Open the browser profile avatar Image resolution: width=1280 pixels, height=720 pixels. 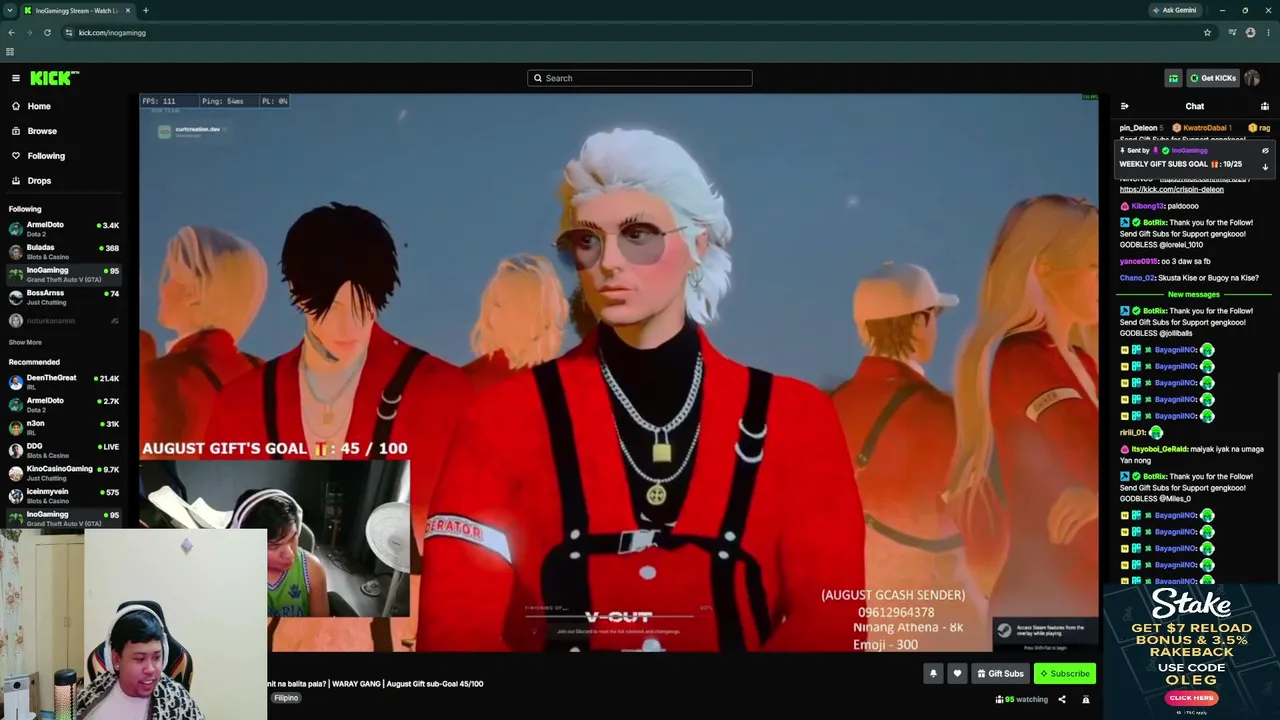click(1250, 33)
